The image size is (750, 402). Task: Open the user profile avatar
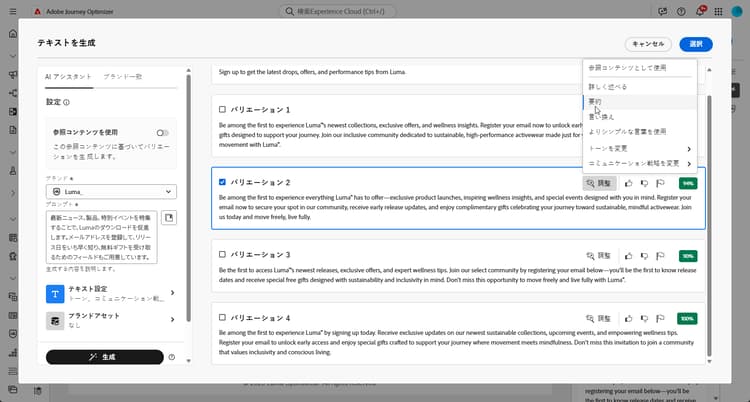point(737,11)
